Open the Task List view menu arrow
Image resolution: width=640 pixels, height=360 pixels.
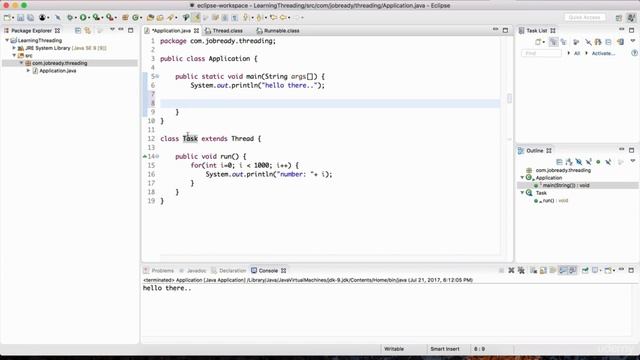tap(633, 41)
